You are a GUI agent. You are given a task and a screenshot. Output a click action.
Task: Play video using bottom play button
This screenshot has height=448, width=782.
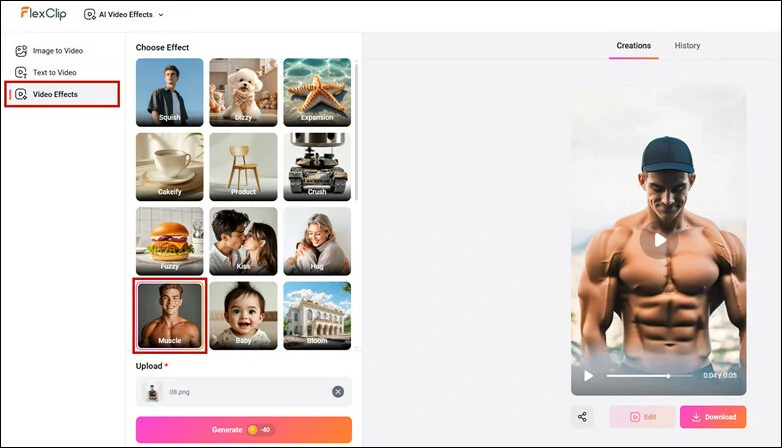[588, 376]
